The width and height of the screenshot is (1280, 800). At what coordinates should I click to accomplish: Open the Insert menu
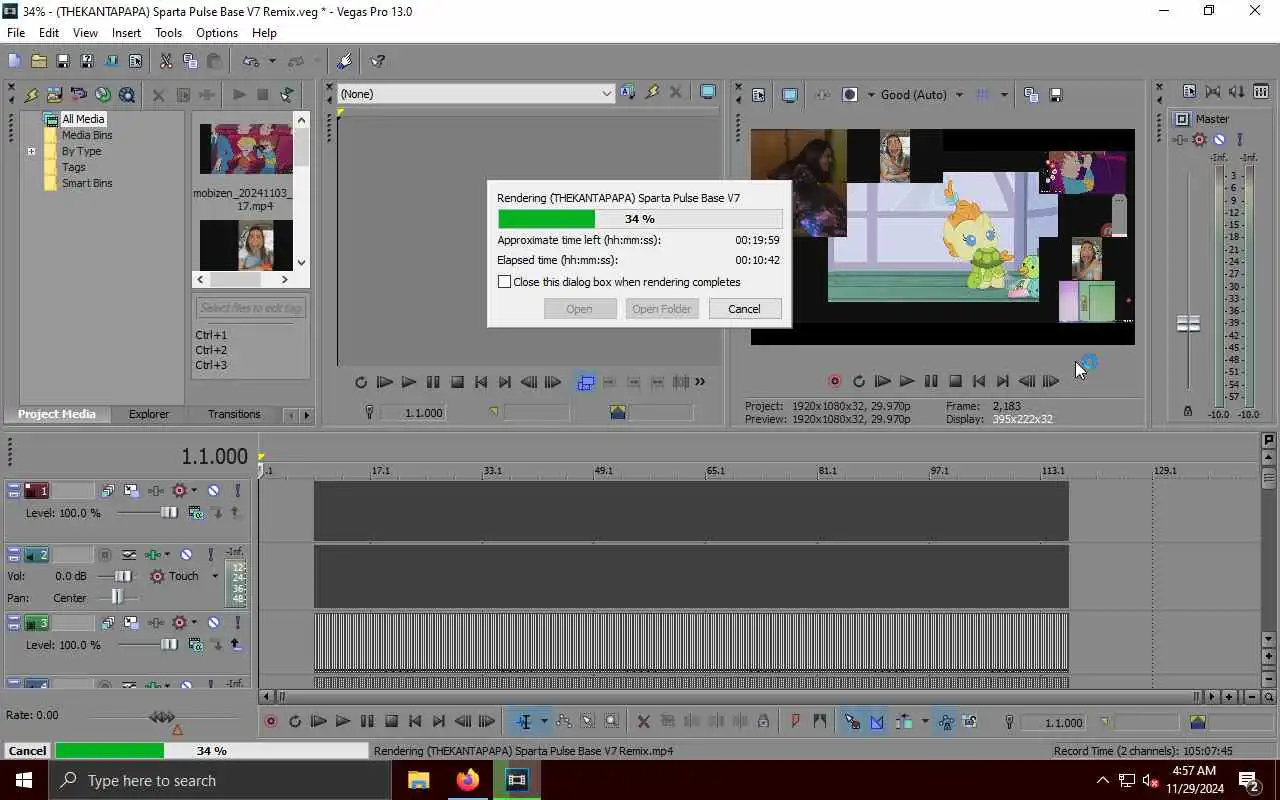tap(126, 33)
